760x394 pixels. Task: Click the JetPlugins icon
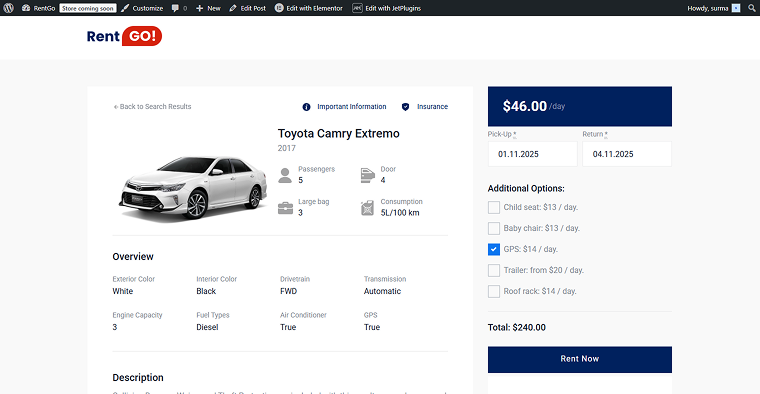(357, 8)
